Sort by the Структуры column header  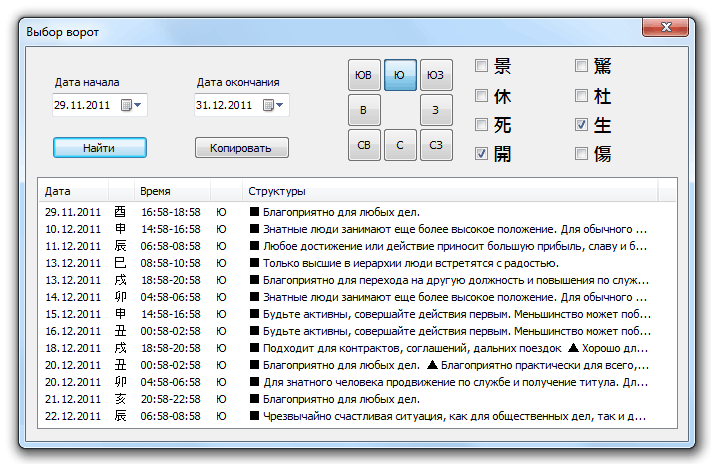coord(450,191)
